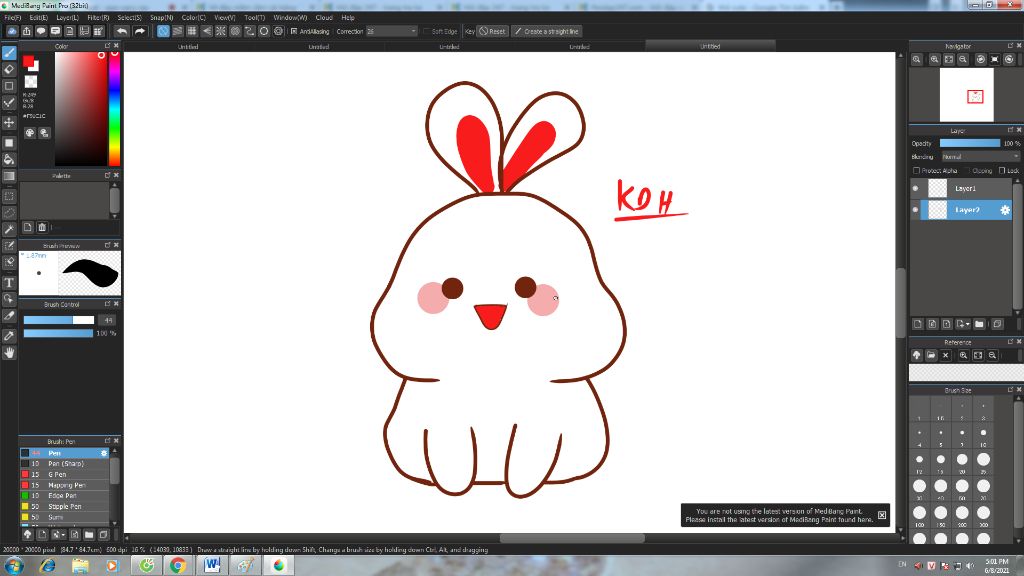
Task: Open the Window menu
Action: pyautogui.click(x=290, y=18)
